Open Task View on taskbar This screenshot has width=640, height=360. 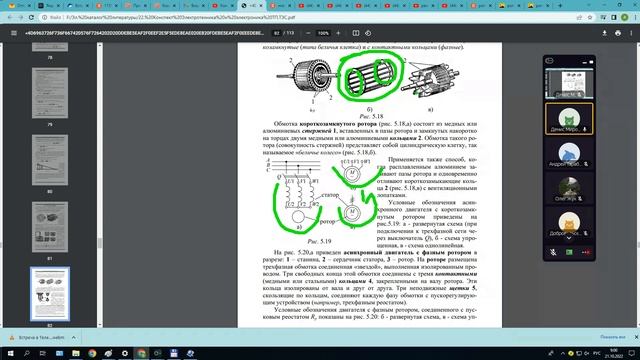[43, 353]
